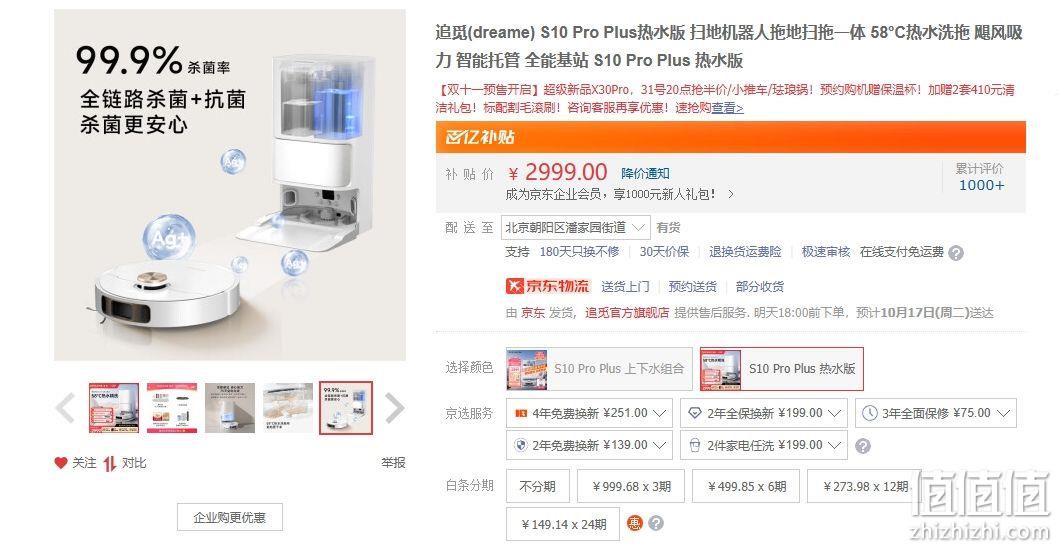1059x549 pixels.
Task: Expand 3年全面保修 ¥75.00 service dropdown
Action: (936, 413)
